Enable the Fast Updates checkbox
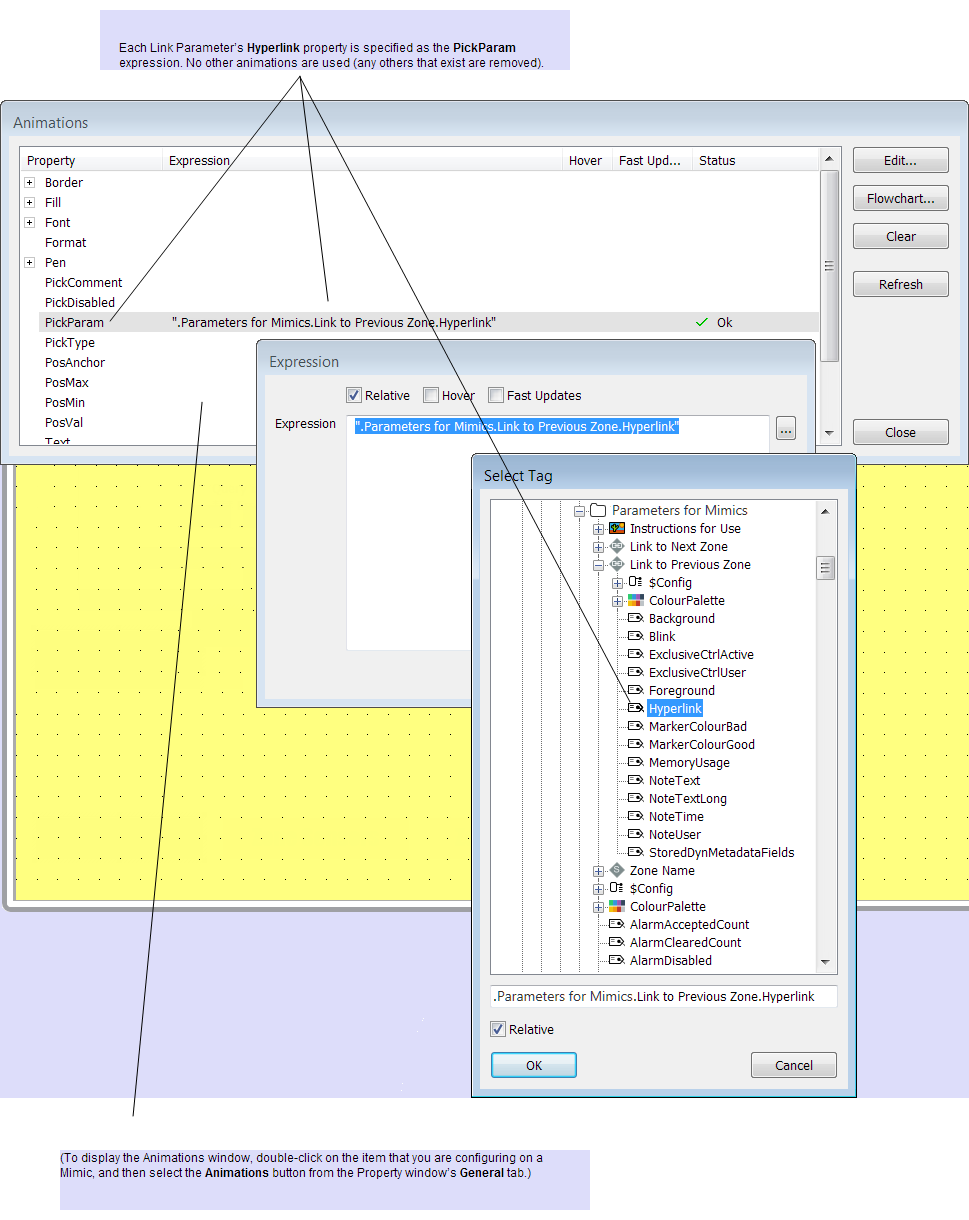Screen dimensions: 969x1220 (x=496, y=395)
